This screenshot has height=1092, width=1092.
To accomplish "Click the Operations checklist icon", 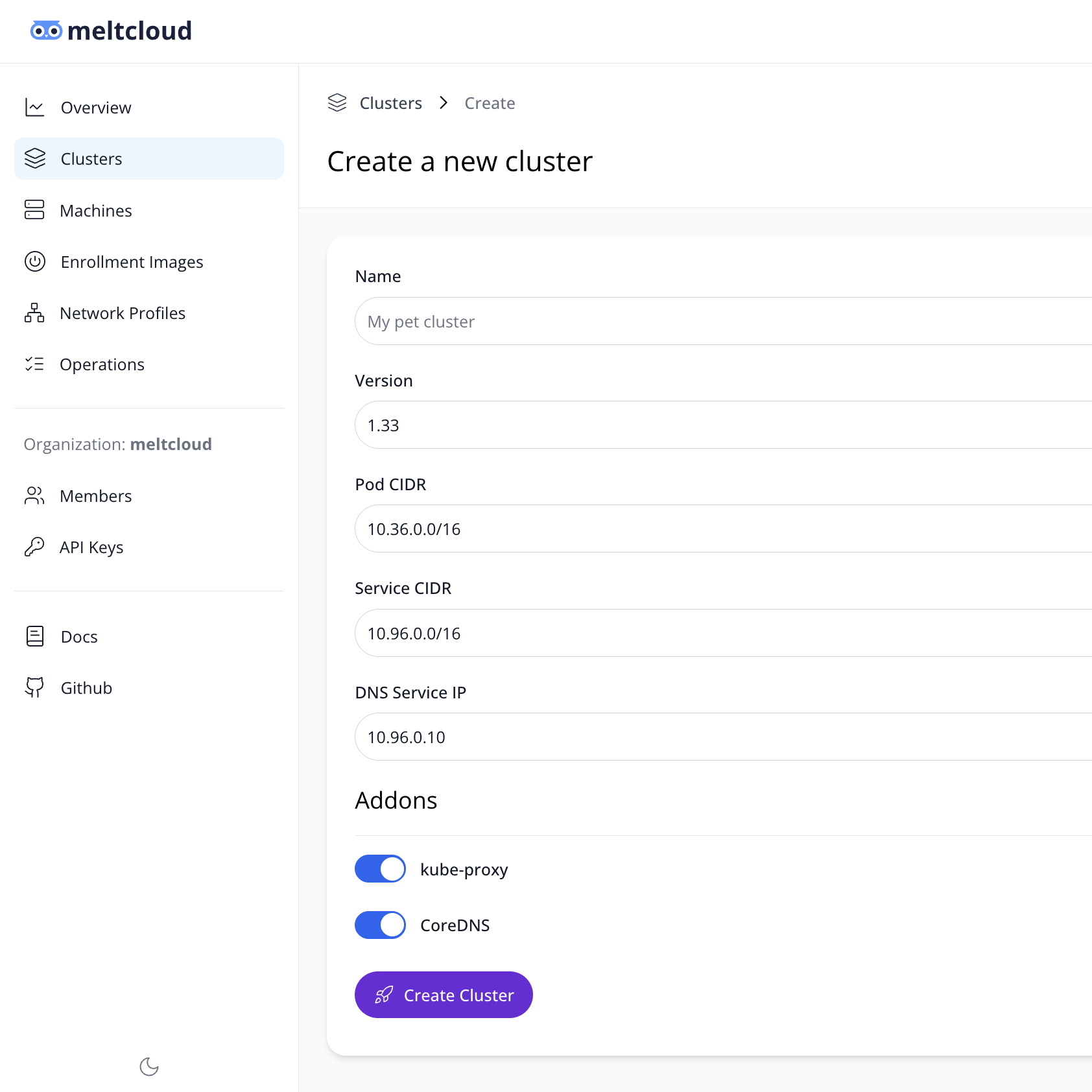I will pyautogui.click(x=34, y=364).
